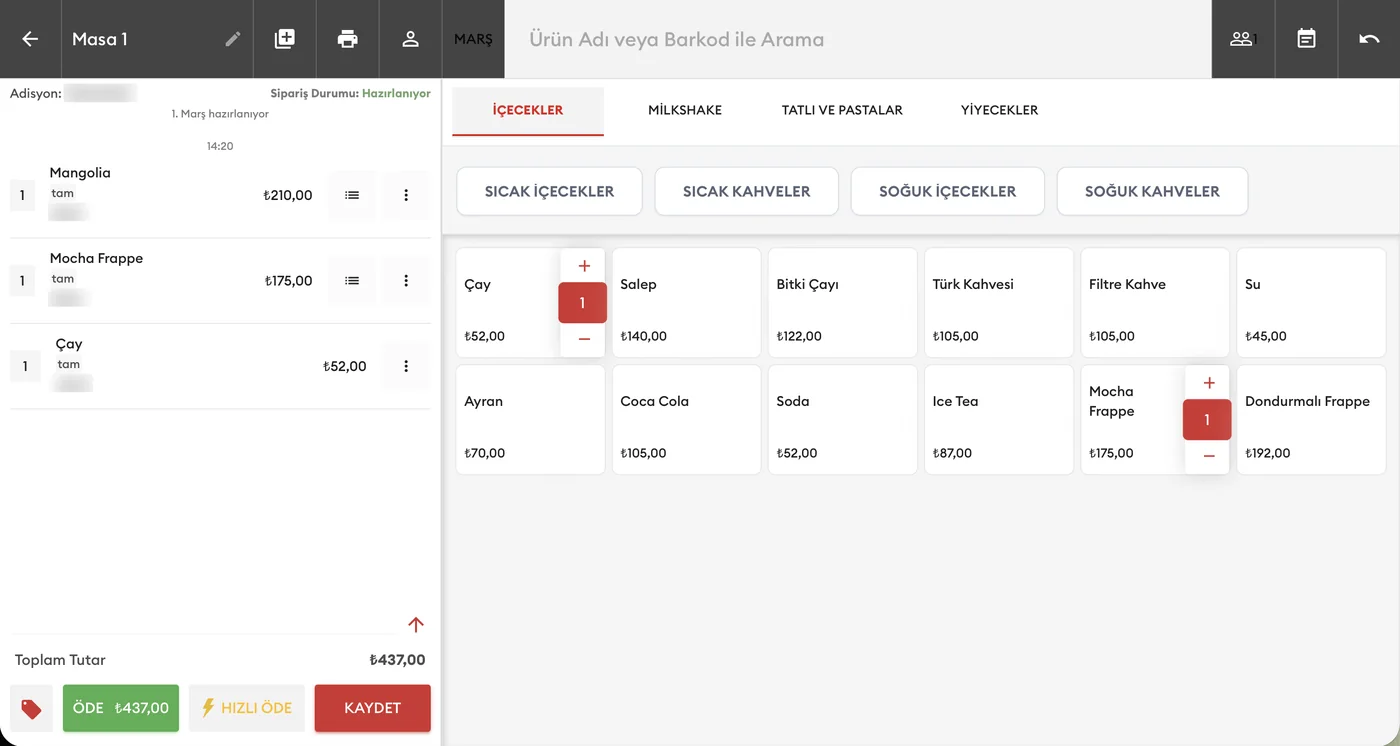
Task: Assign a customer via the person icon
Action: tap(410, 39)
